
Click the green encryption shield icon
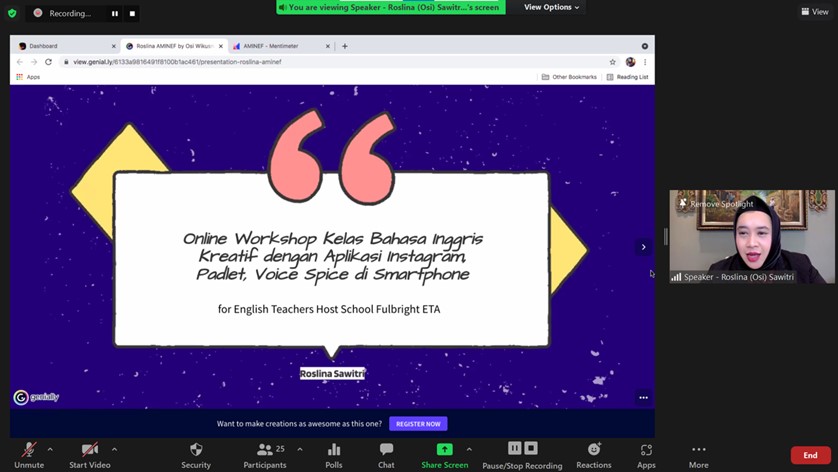click(x=12, y=13)
